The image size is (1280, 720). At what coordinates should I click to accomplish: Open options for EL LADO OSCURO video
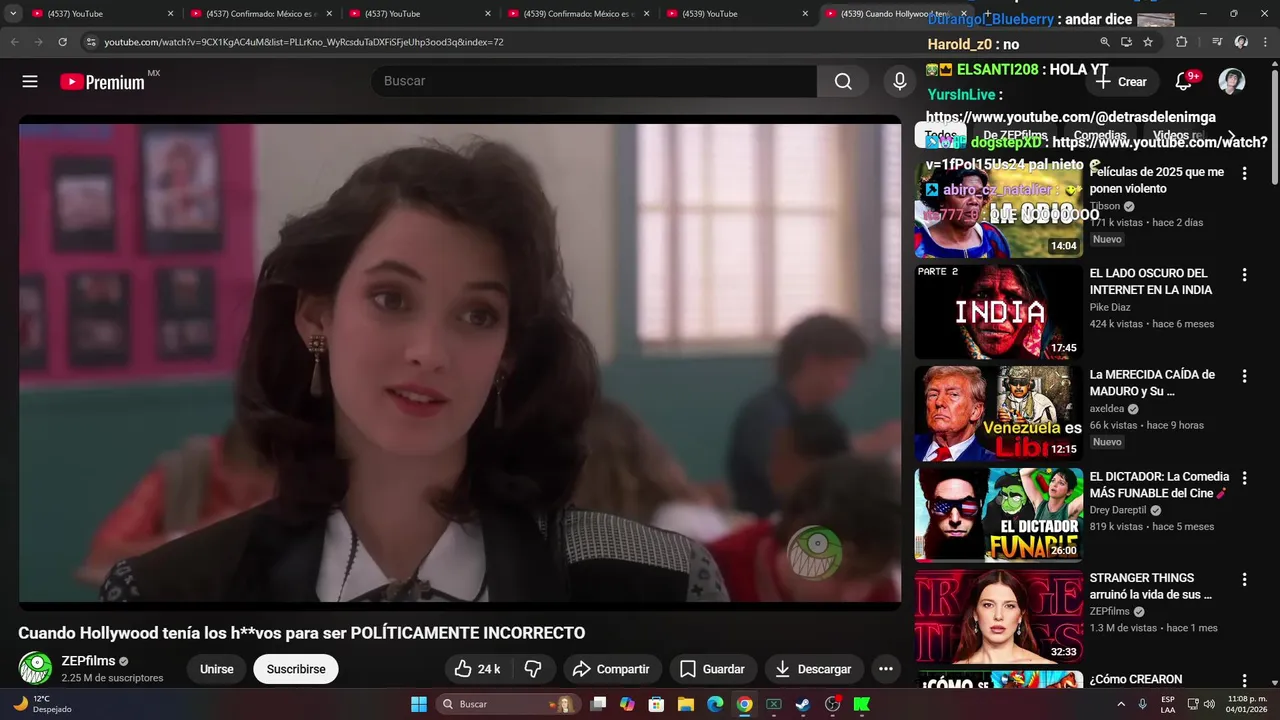tap(1244, 274)
